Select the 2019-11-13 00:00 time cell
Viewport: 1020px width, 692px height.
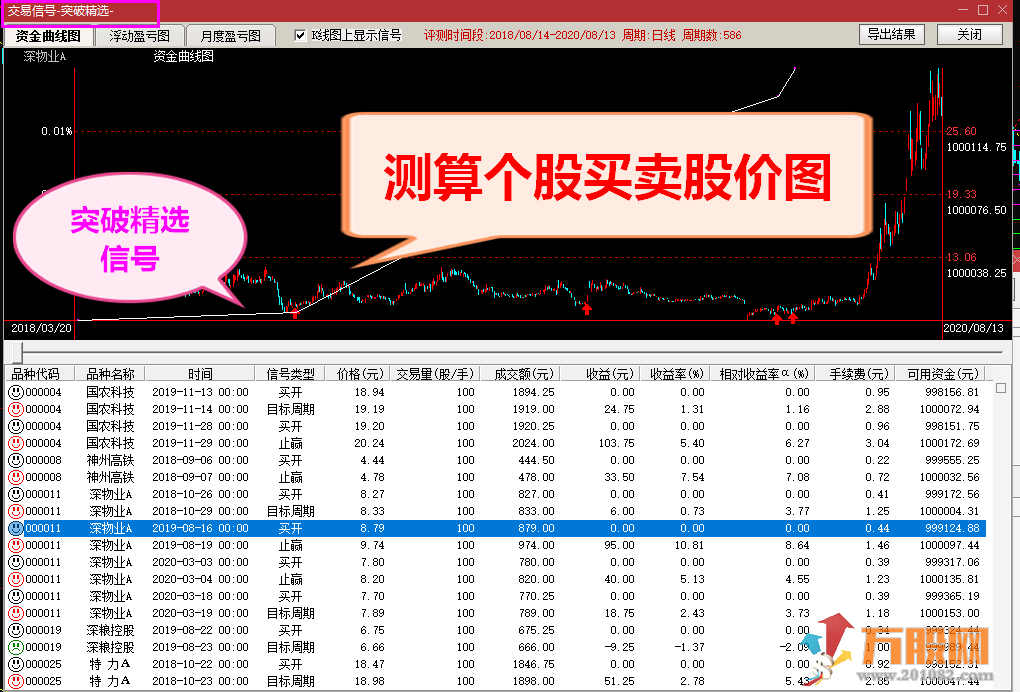pyautogui.click(x=200, y=392)
